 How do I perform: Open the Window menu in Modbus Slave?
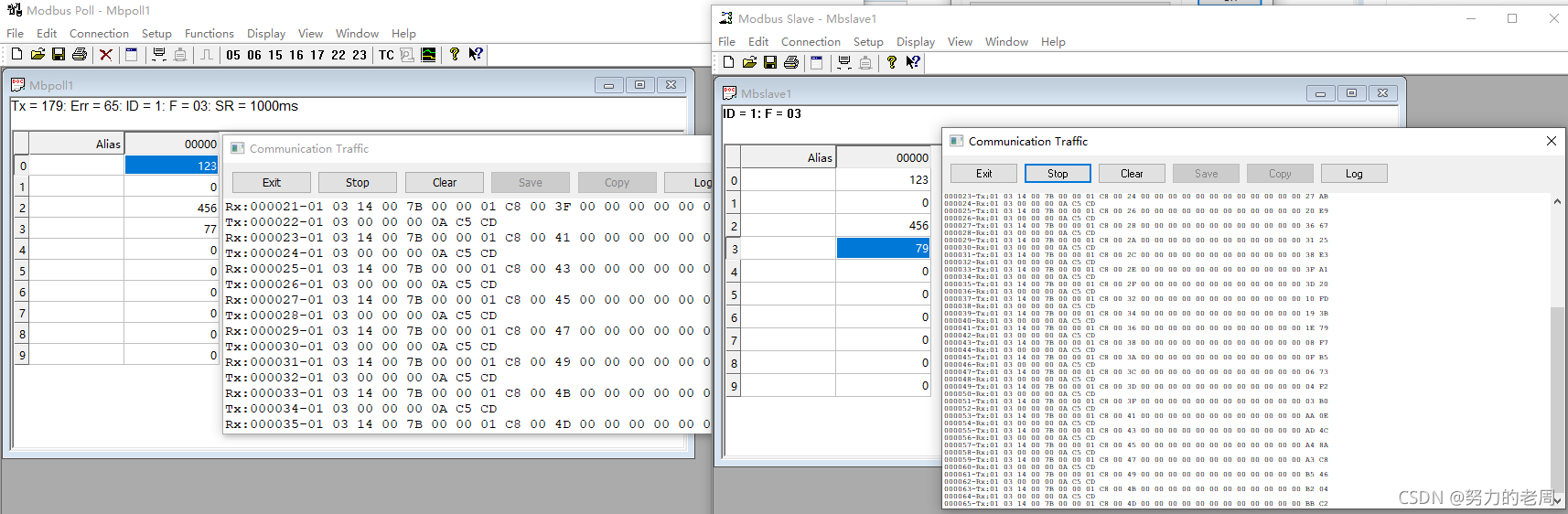coord(1006,41)
